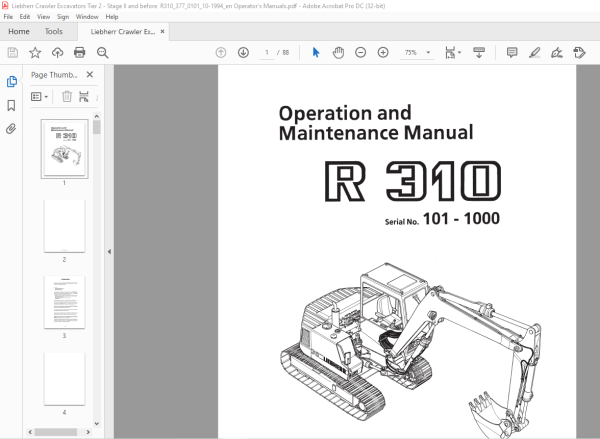600x439 pixels.
Task: Go to next page arrow
Action: click(x=243, y=52)
